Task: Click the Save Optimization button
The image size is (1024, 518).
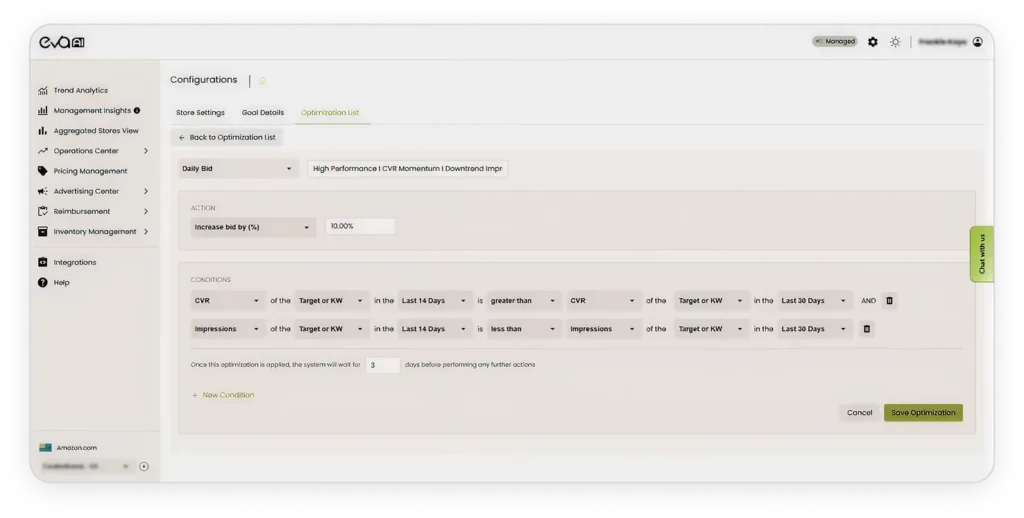Action: [923, 412]
